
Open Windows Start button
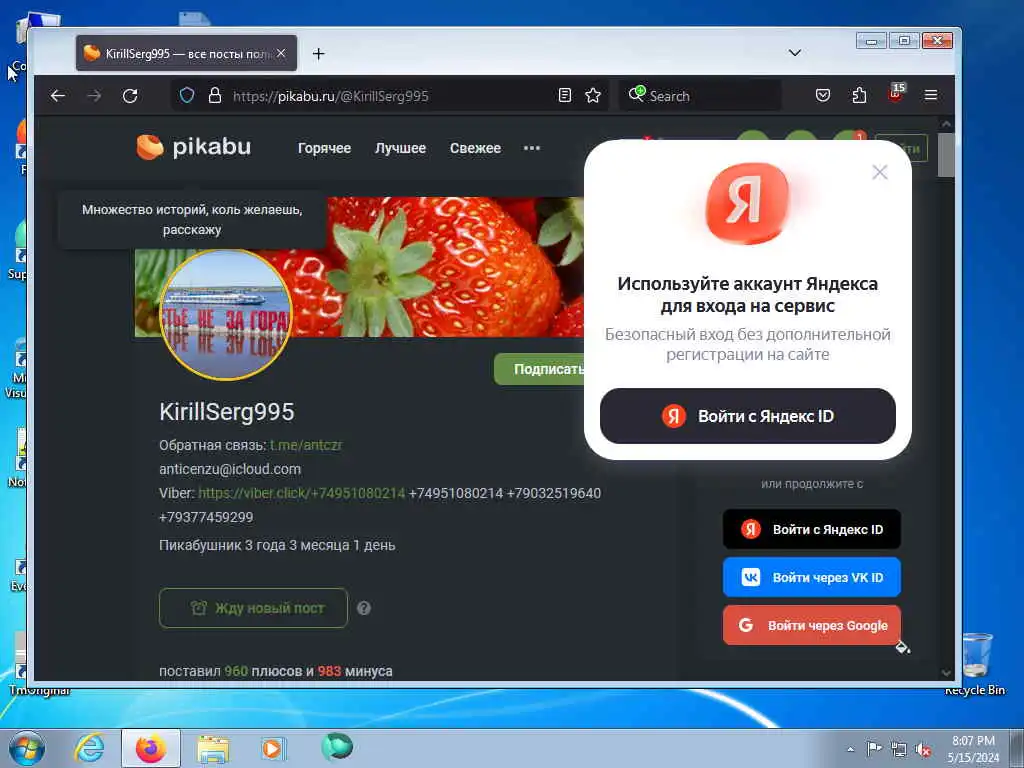(26, 748)
